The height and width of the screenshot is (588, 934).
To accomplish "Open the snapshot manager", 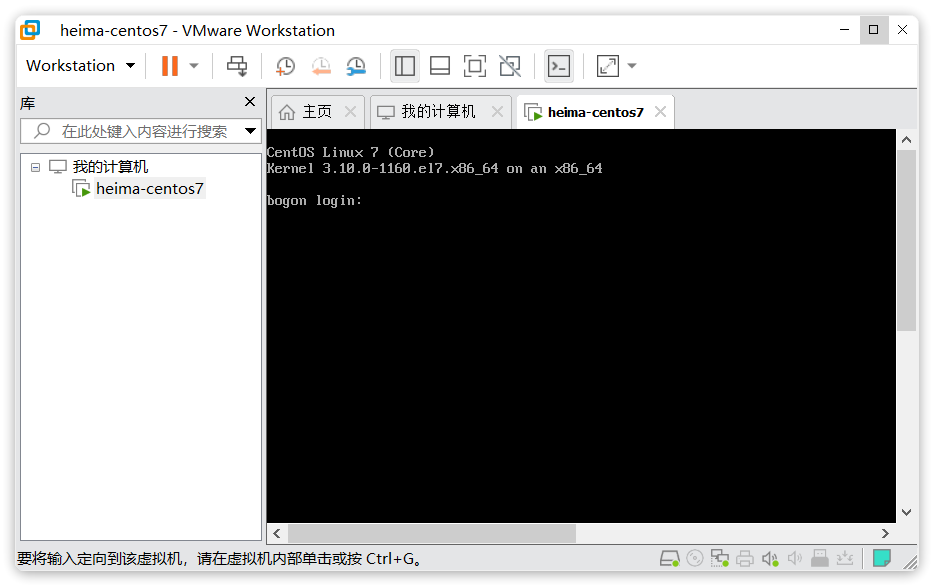I will coord(356,66).
